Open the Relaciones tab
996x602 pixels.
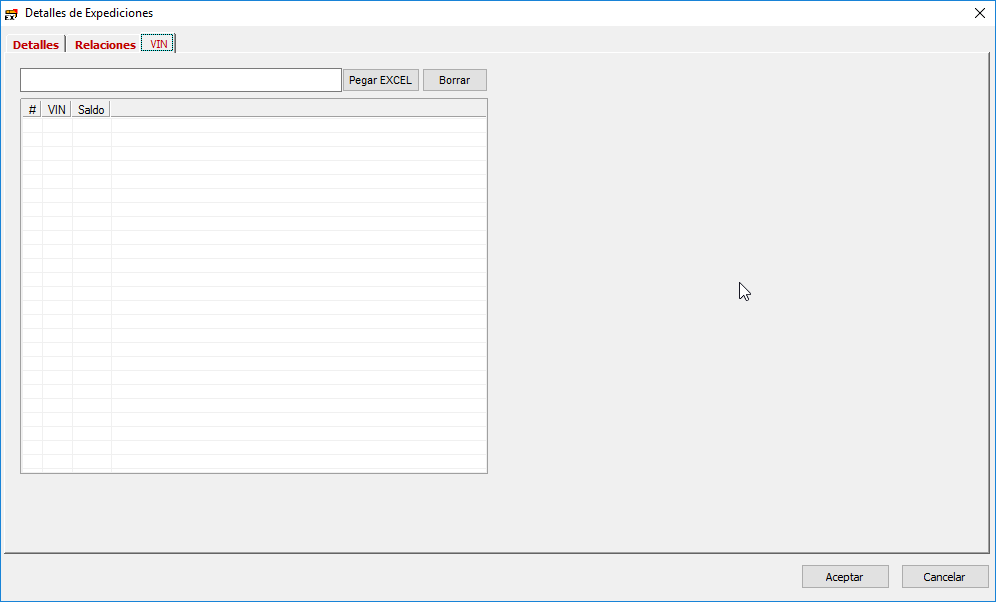pyautogui.click(x=105, y=45)
